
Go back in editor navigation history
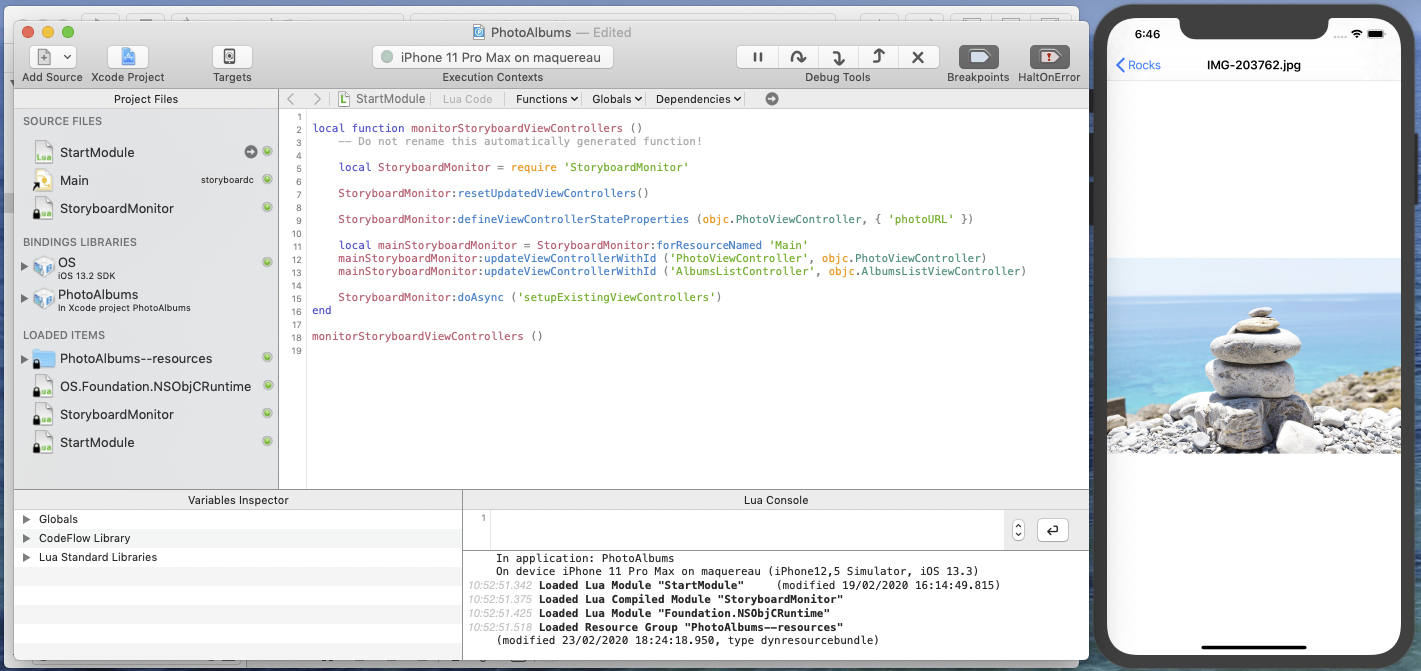(291, 99)
